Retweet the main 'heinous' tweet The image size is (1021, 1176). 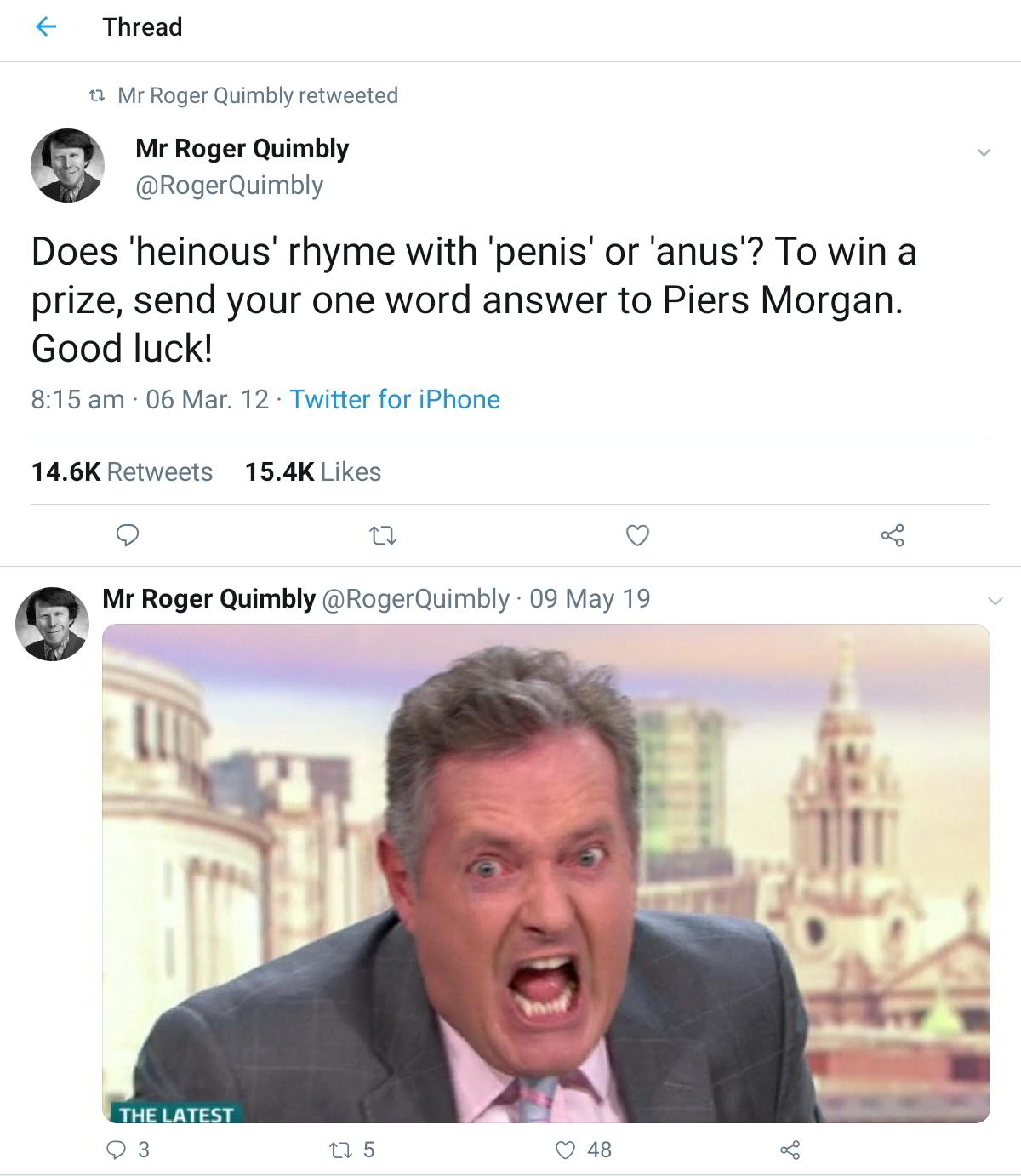(384, 535)
